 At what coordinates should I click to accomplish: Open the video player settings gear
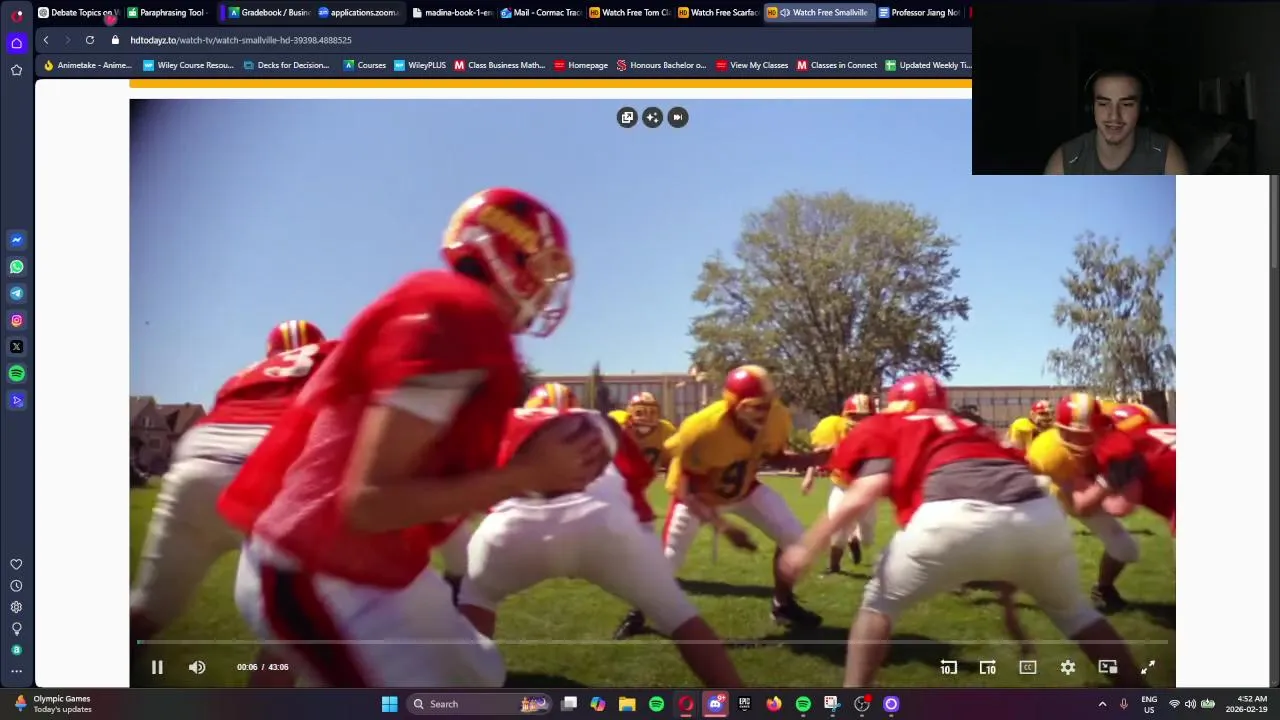pos(1068,667)
